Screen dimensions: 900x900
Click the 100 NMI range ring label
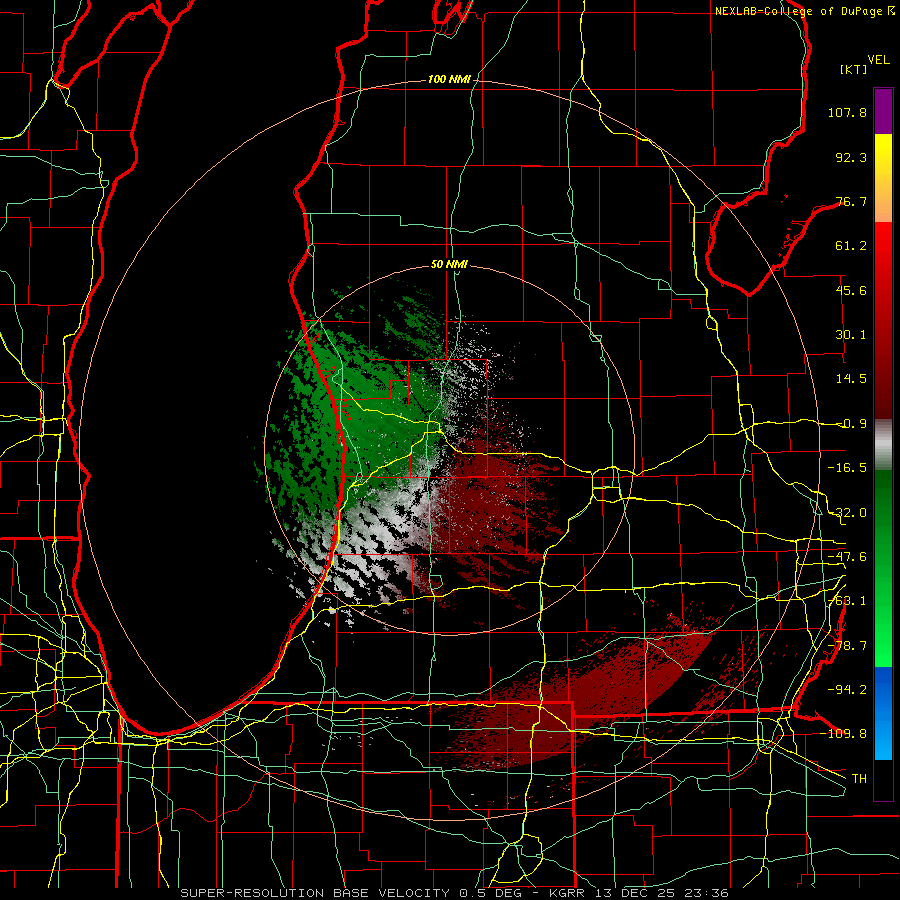click(449, 79)
